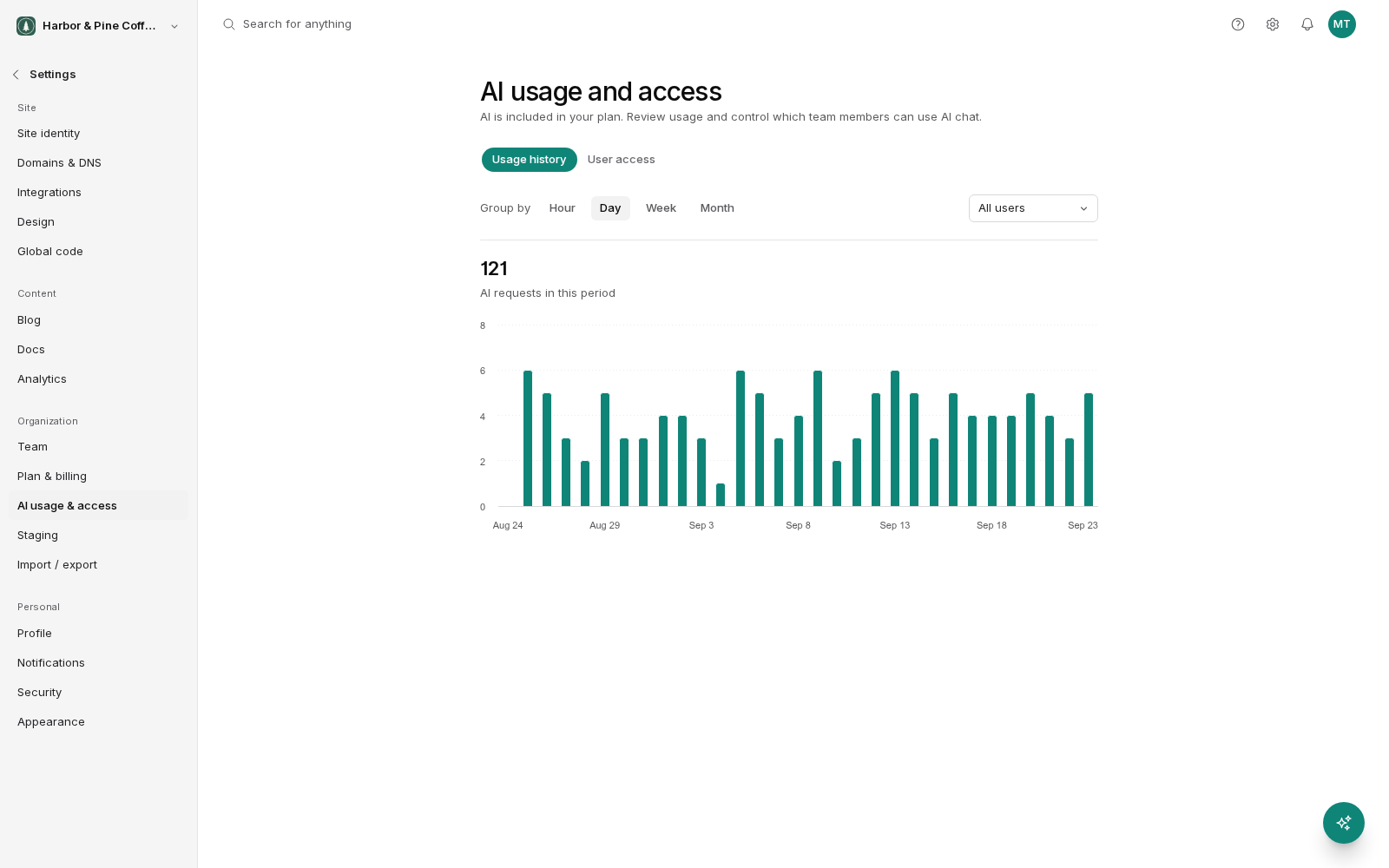Open Analytics settings
The height and width of the screenshot is (868, 1389).
point(98,379)
